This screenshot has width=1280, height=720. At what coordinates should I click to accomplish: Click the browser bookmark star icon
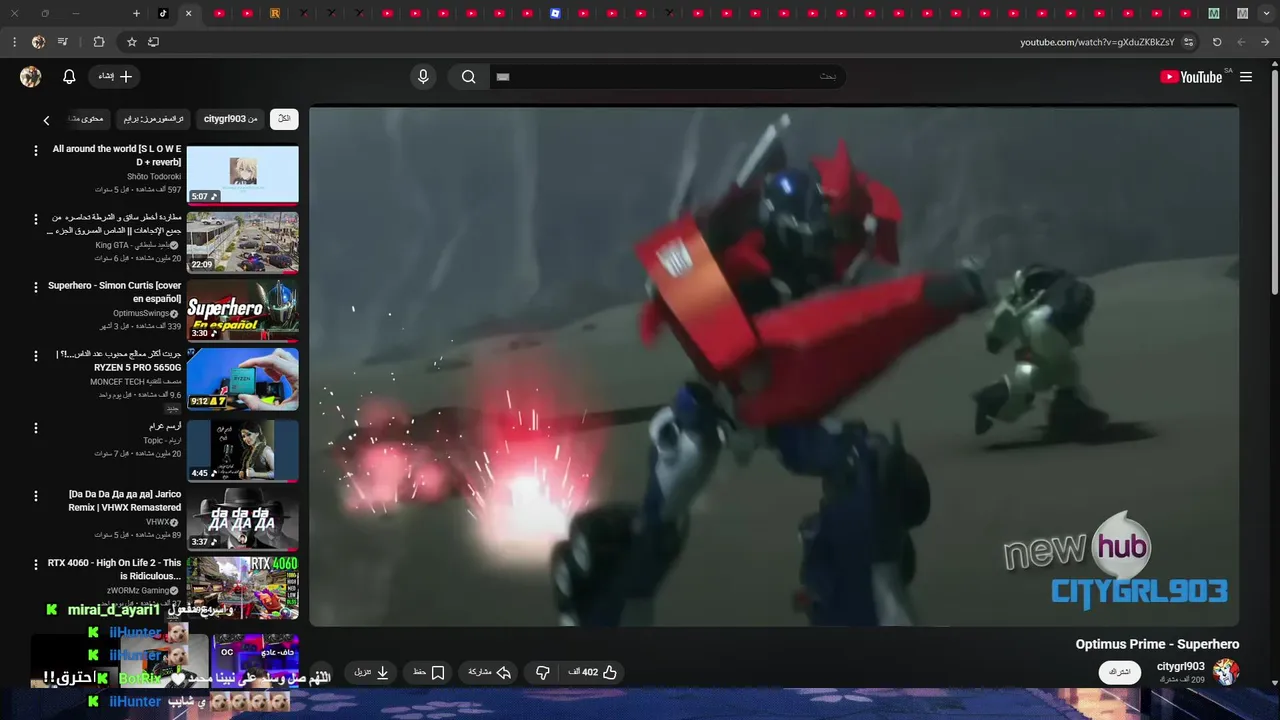point(131,42)
